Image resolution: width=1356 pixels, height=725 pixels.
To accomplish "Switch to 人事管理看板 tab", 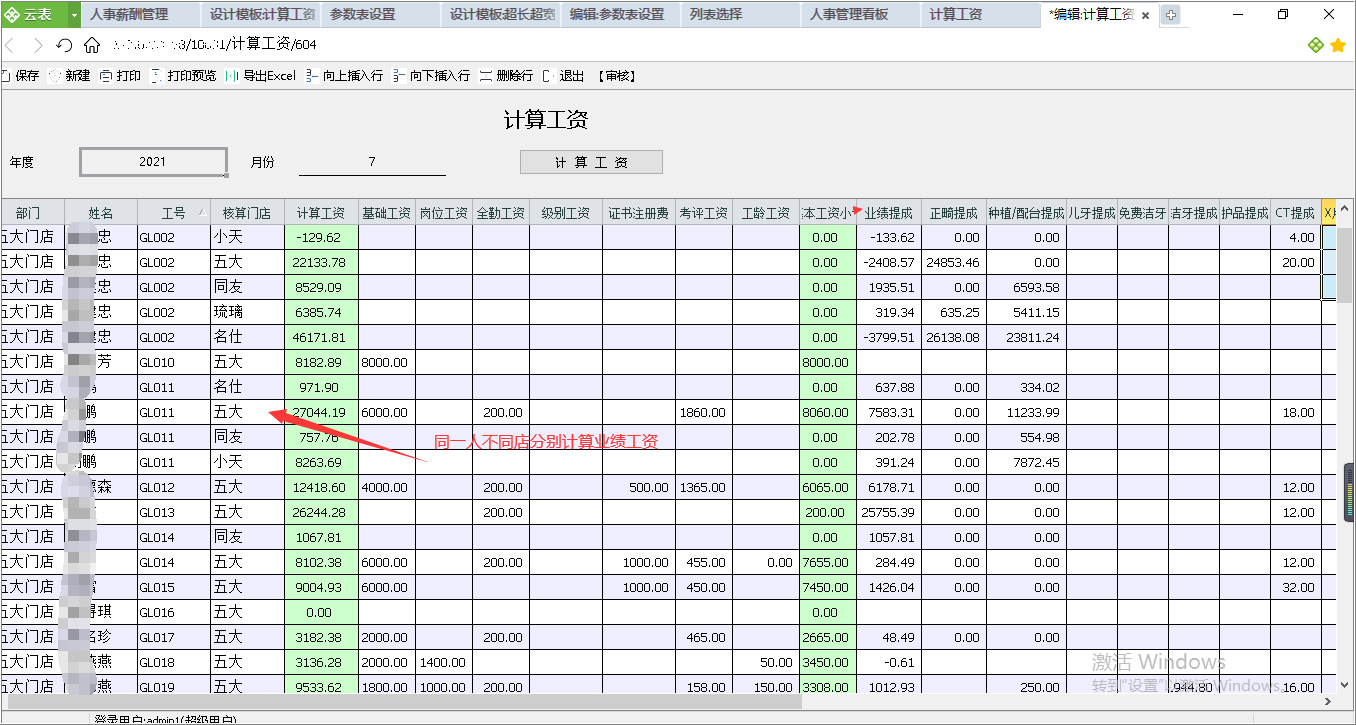I will [861, 15].
